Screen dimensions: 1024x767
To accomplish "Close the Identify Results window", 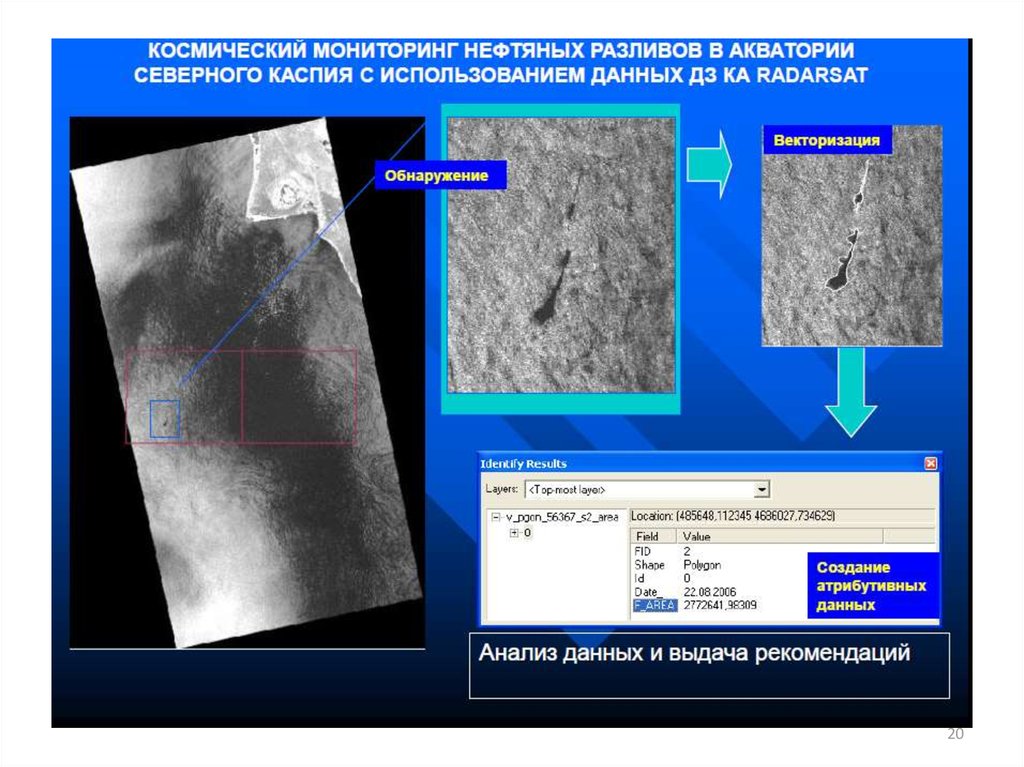I will (930, 464).
